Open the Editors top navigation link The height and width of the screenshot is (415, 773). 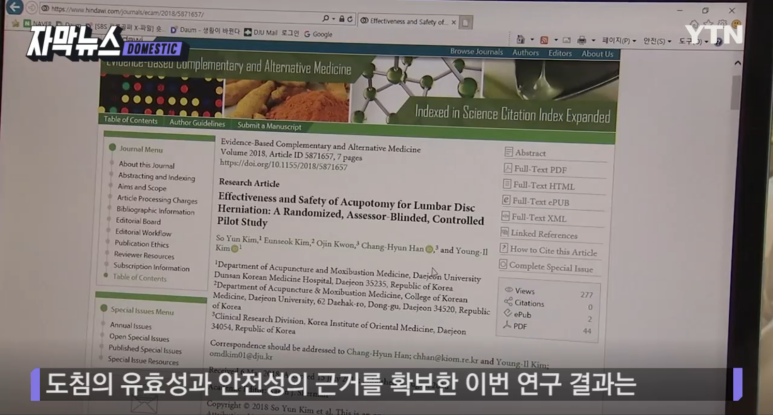[x=560, y=53]
